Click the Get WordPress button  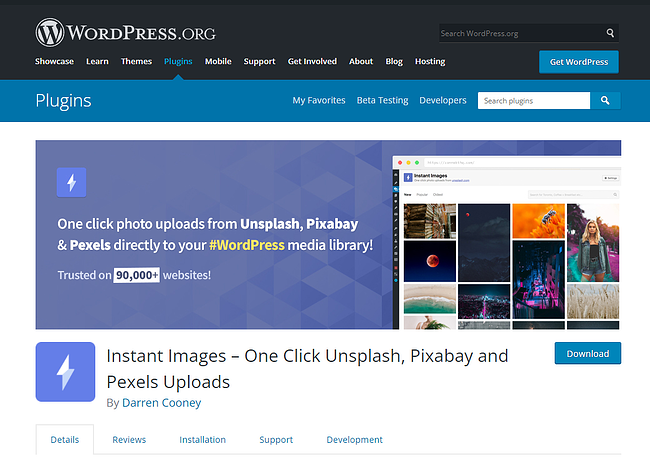coord(579,62)
